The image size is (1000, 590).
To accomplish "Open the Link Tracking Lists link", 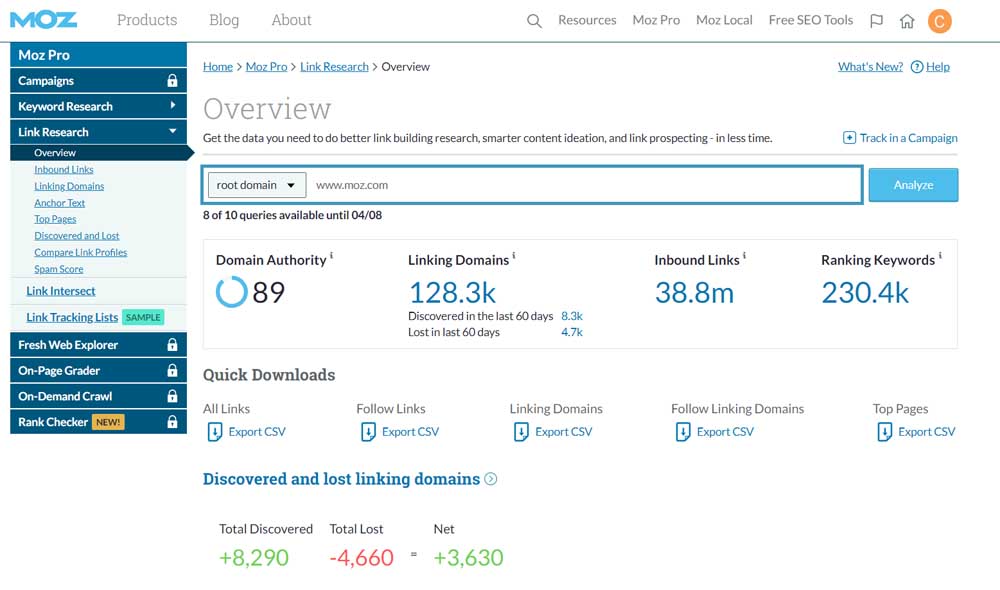I will 72,317.
